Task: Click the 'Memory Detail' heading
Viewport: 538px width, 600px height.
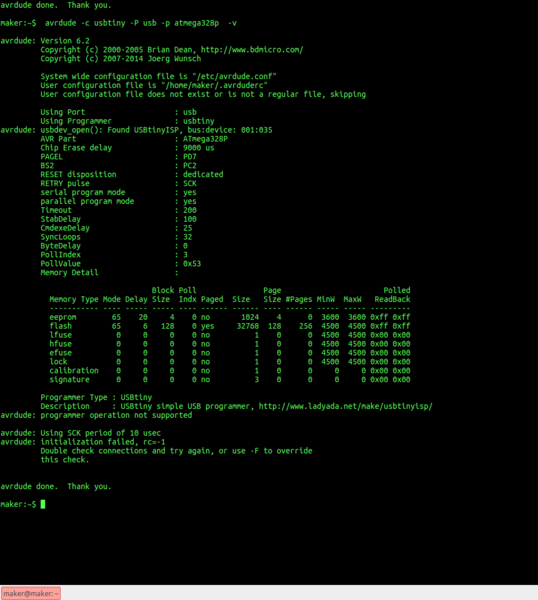Action: coord(69,272)
